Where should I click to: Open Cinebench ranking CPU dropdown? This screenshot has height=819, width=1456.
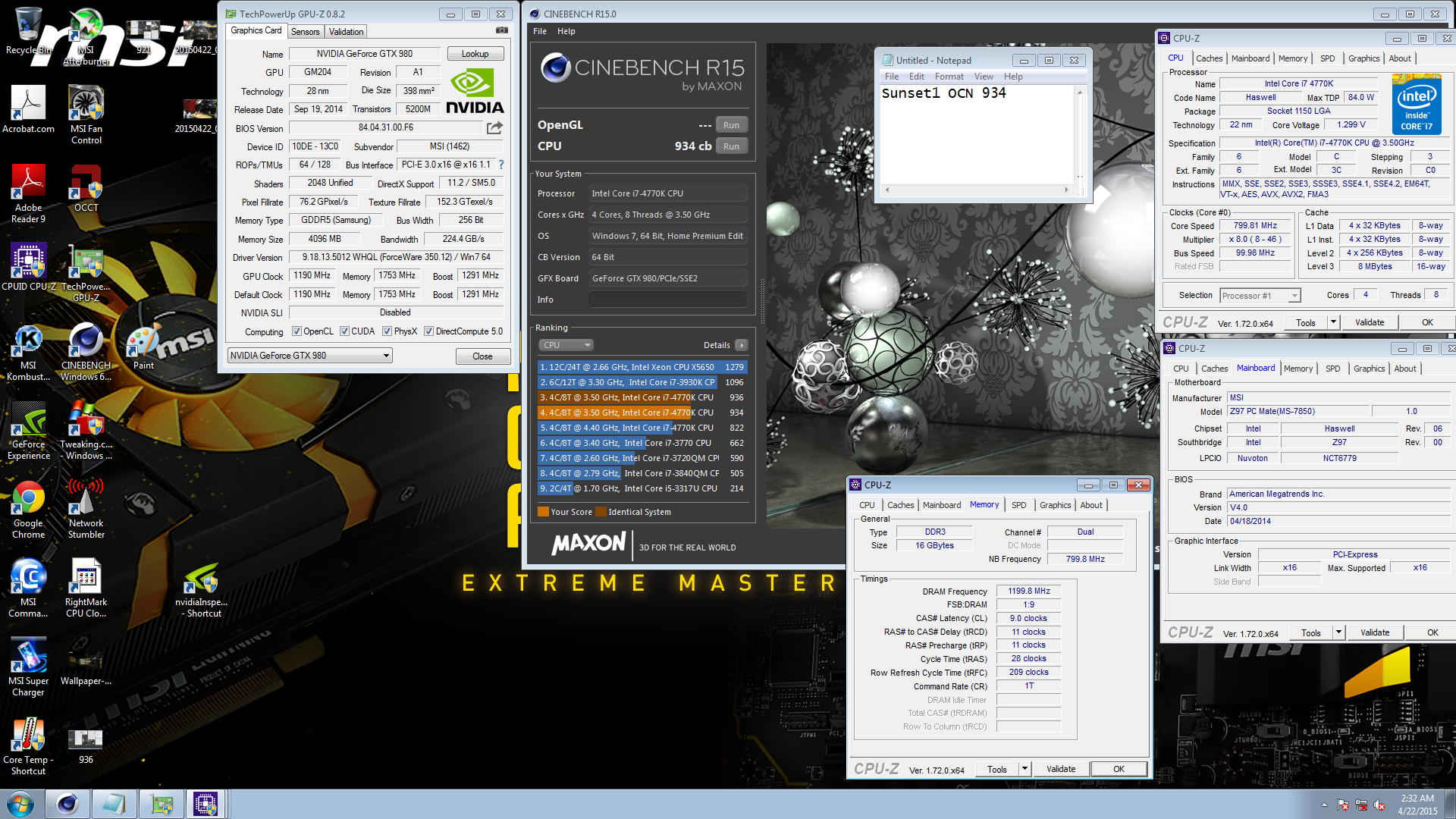click(566, 345)
